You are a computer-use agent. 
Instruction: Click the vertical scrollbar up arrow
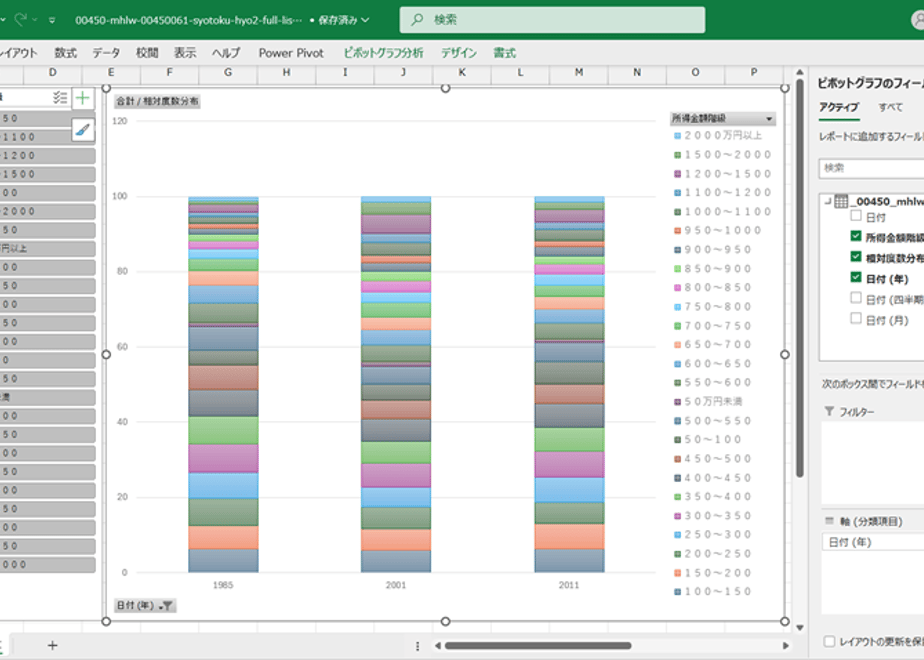(x=800, y=72)
